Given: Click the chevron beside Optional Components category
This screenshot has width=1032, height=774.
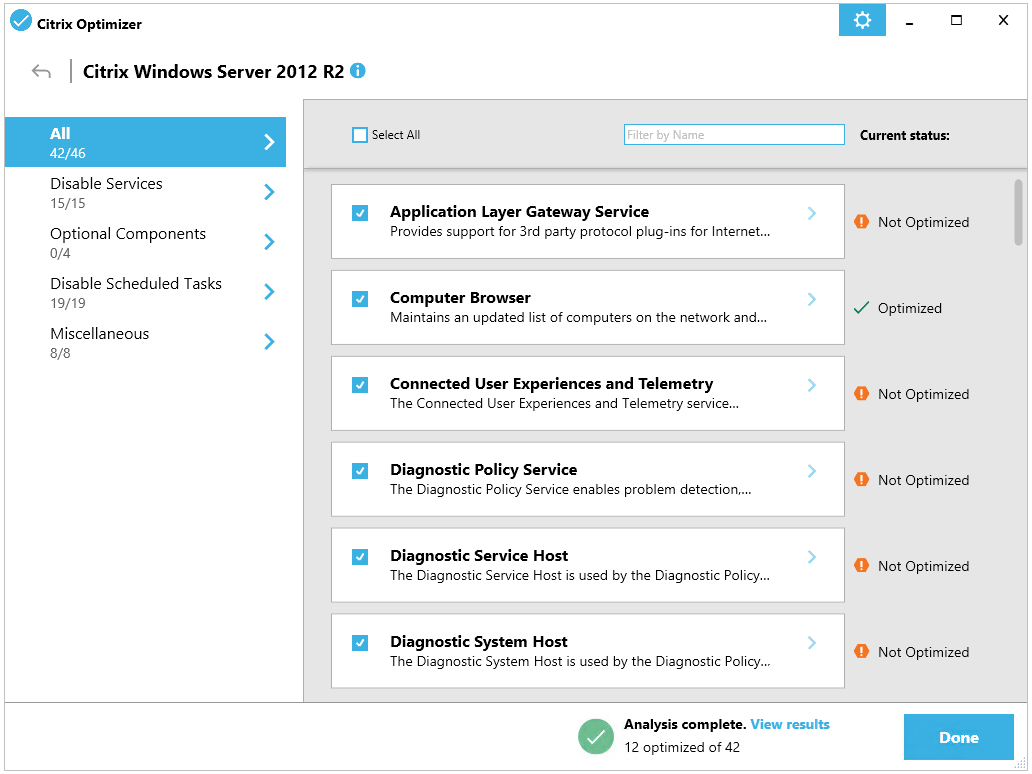Looking at the screenshot, I should coord(269,242).
